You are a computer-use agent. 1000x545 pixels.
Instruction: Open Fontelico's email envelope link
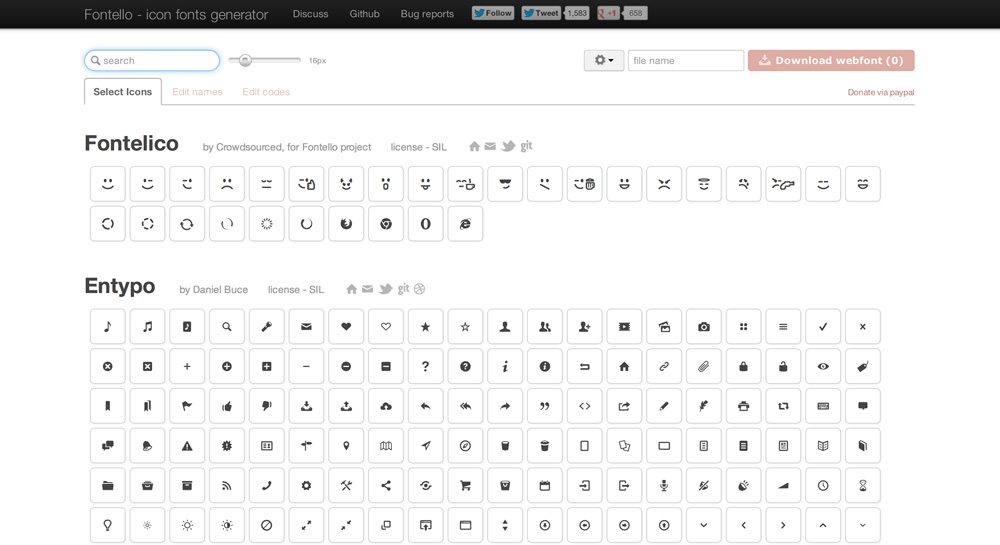click(490, 147)
